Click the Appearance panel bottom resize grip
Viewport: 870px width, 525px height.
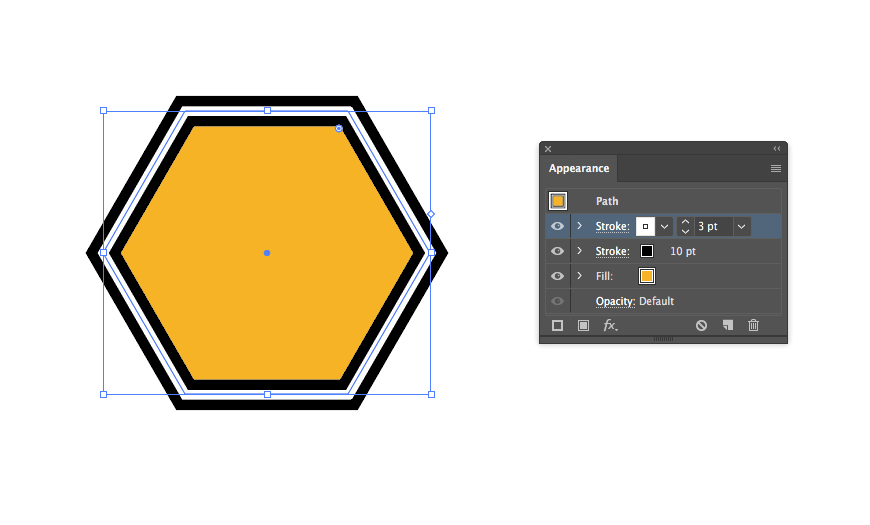[x=663, y=339]
